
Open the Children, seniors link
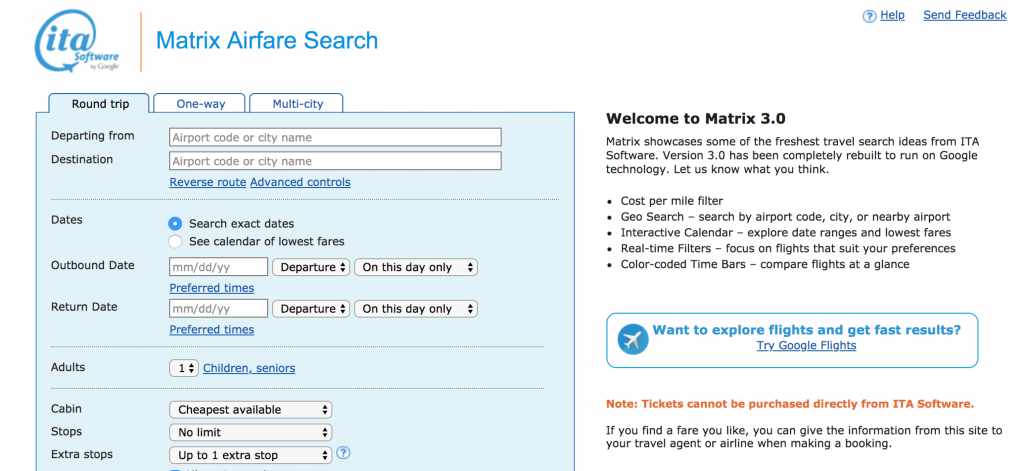[x=249, y=368]
